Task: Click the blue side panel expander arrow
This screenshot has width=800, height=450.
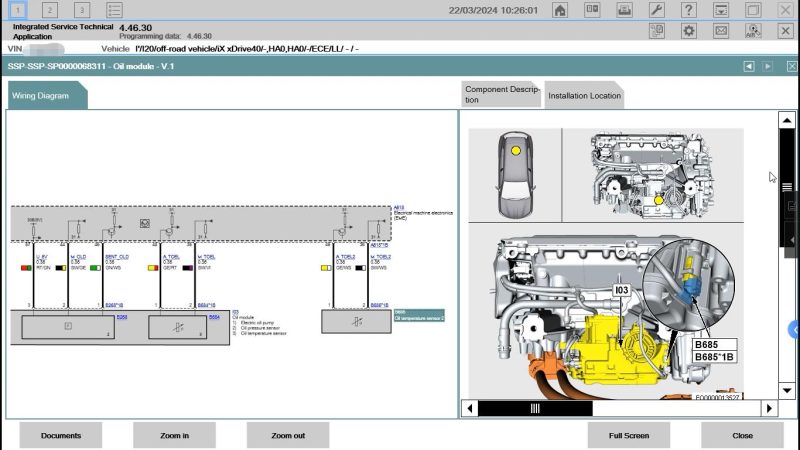Action: (794, 330)
